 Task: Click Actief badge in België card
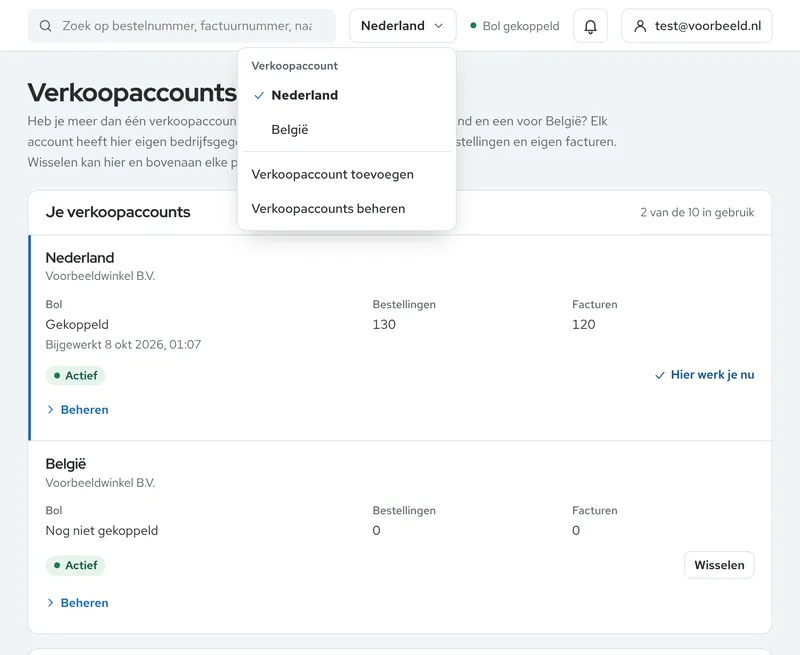76,565
